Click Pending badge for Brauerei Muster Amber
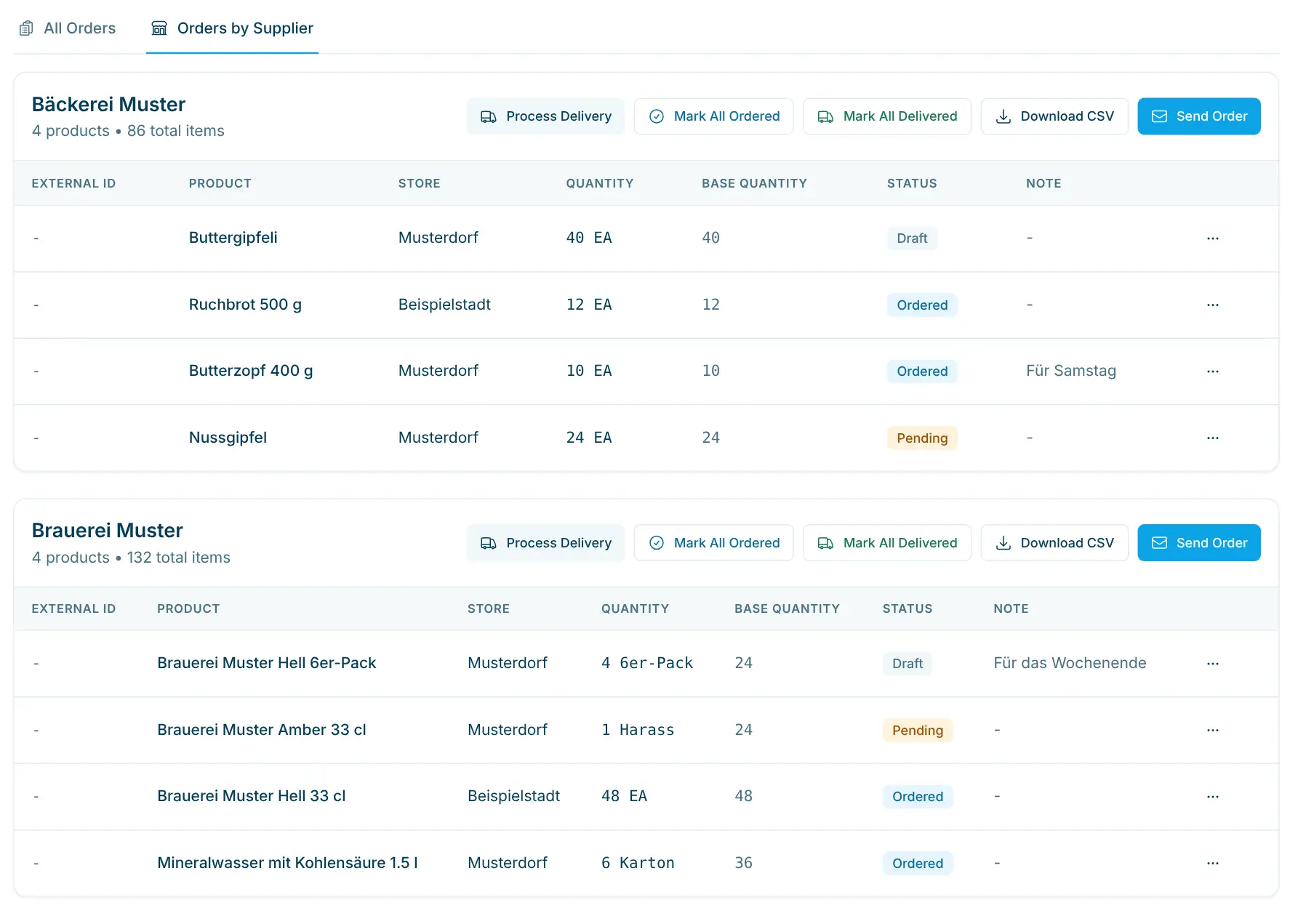 (x=918, y=731)
